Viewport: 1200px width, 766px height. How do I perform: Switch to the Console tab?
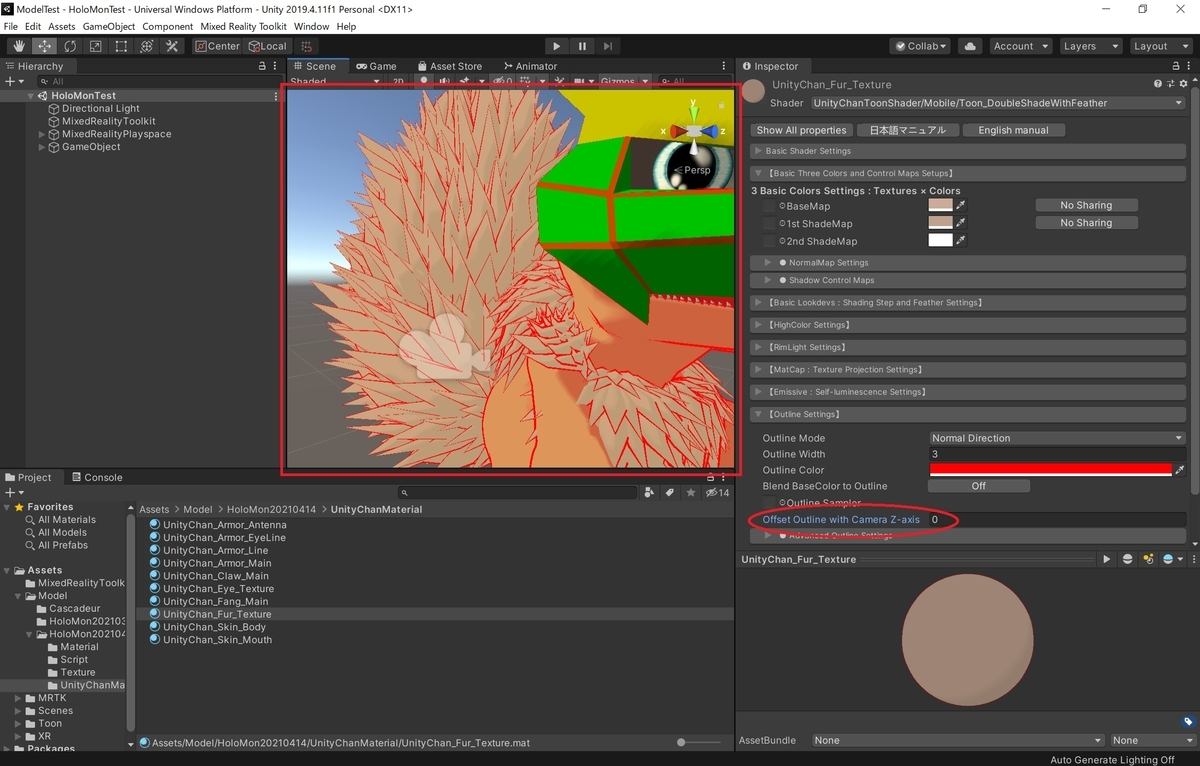(x=96, y=478)
